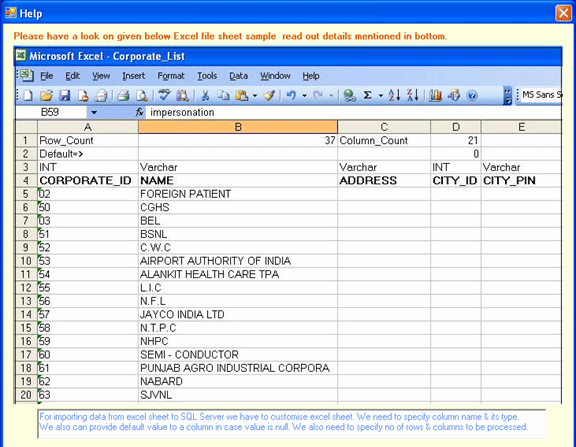The image size is (576, 447).
Task: Open the File menu
Action: click(x=47, y=76)
